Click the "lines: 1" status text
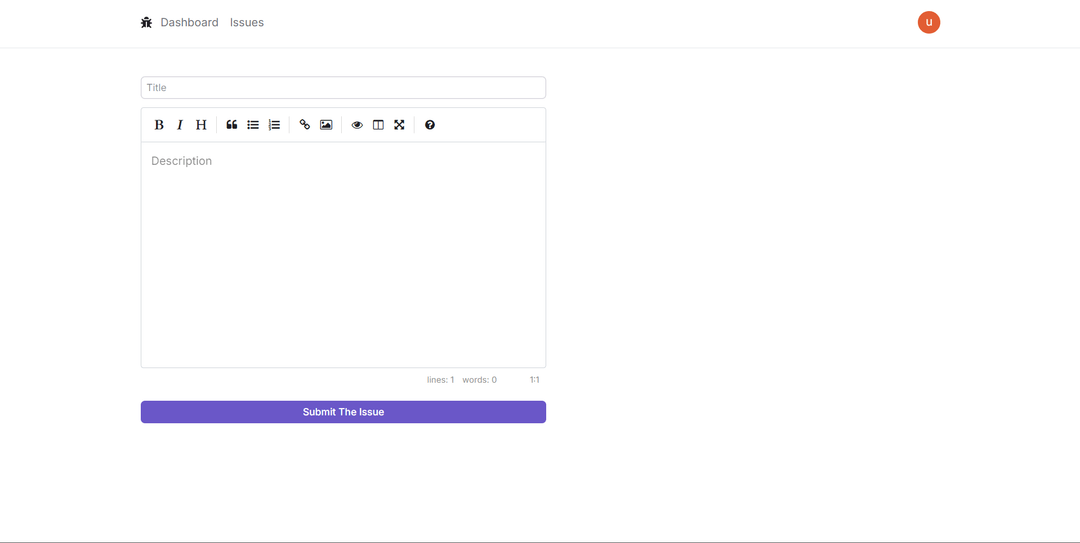Viewport: 1080px width, 543px height. click(441, 380)
